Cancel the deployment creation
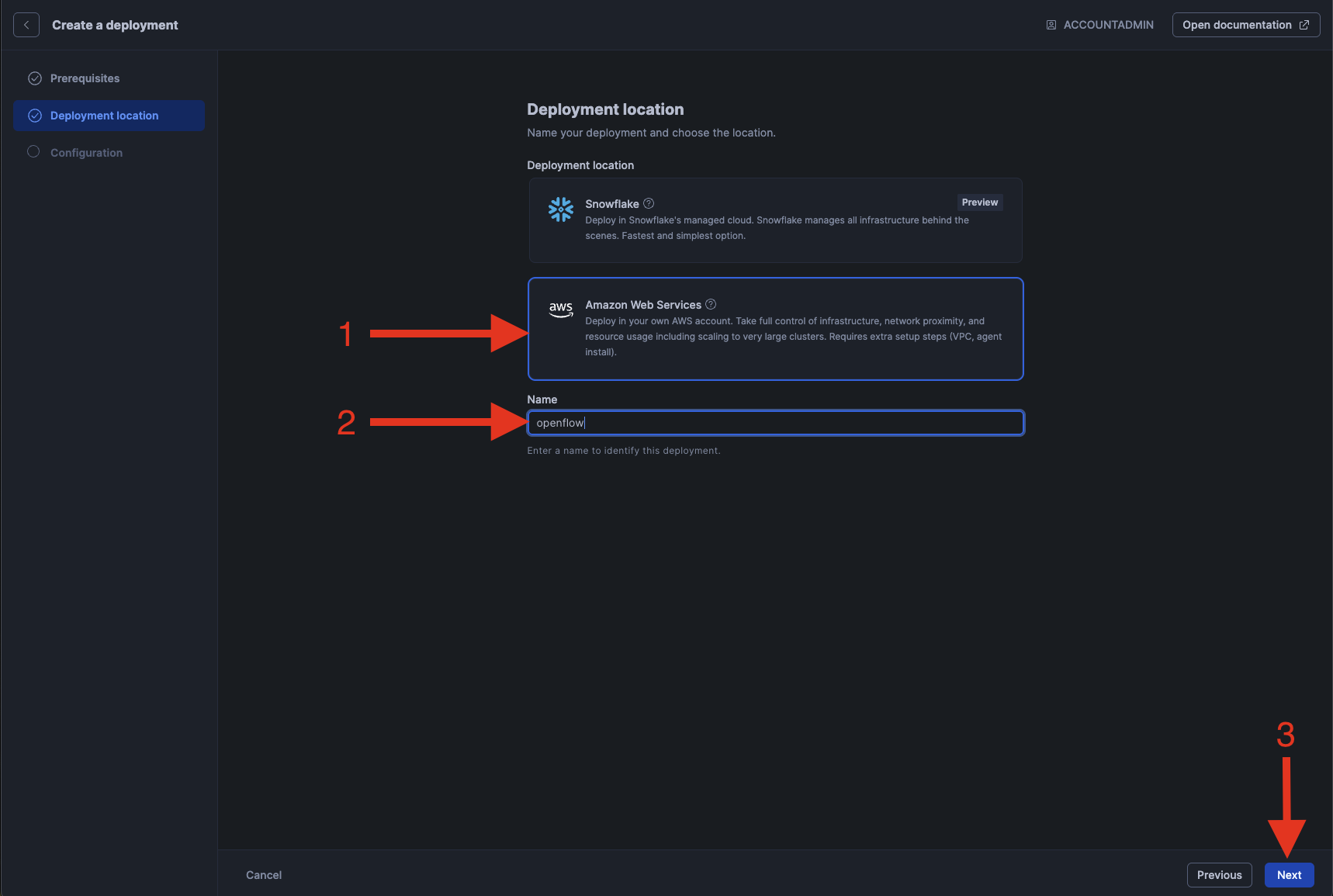The image size is (1333, 896). [x=264, y=875]
